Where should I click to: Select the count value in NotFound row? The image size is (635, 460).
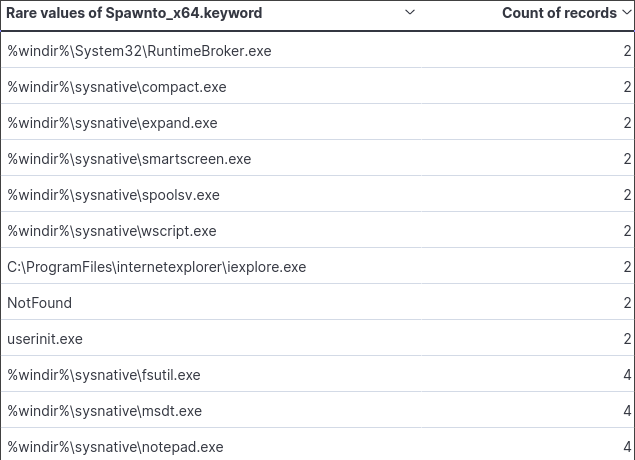(x=627, y=303)
